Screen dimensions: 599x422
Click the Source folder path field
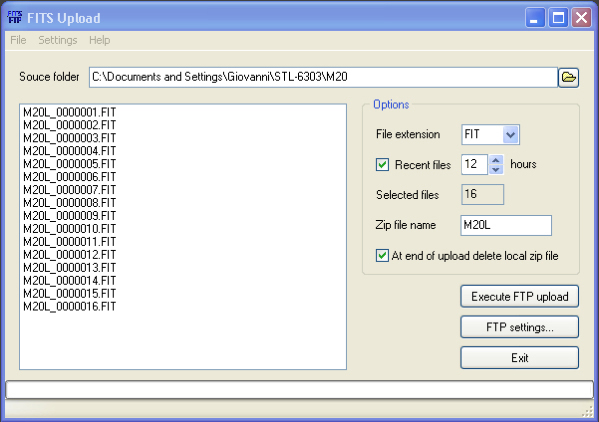tap(323, 78)
